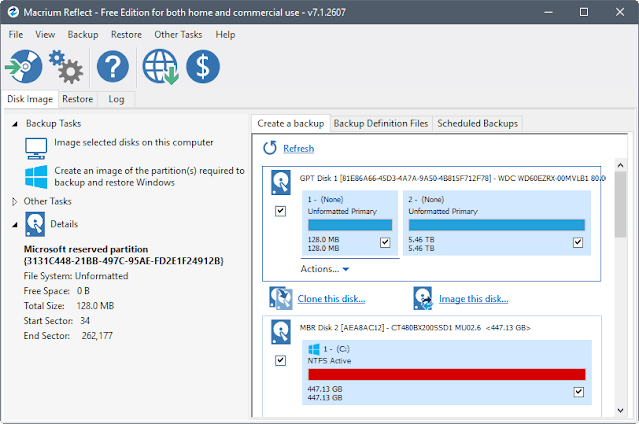Click the backup disc image toolbar icon
The height and width of the screenshot is (424, 639).
click(x=24, y=66)
